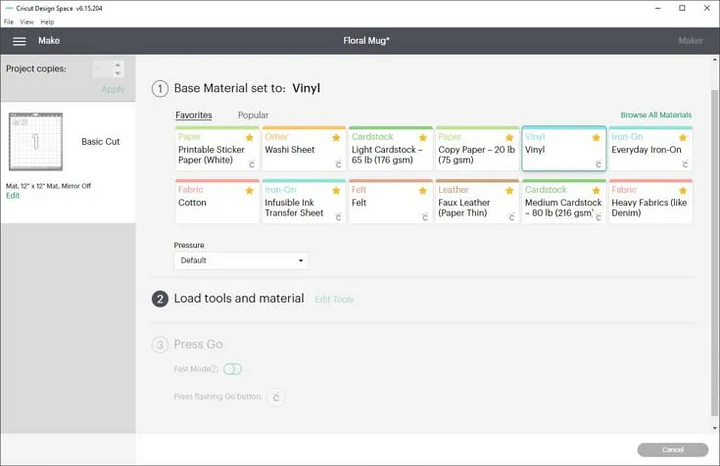Screen dimensions: 720x466
Task: Decrease project copies with down arrow
Action: pos(118,73)
